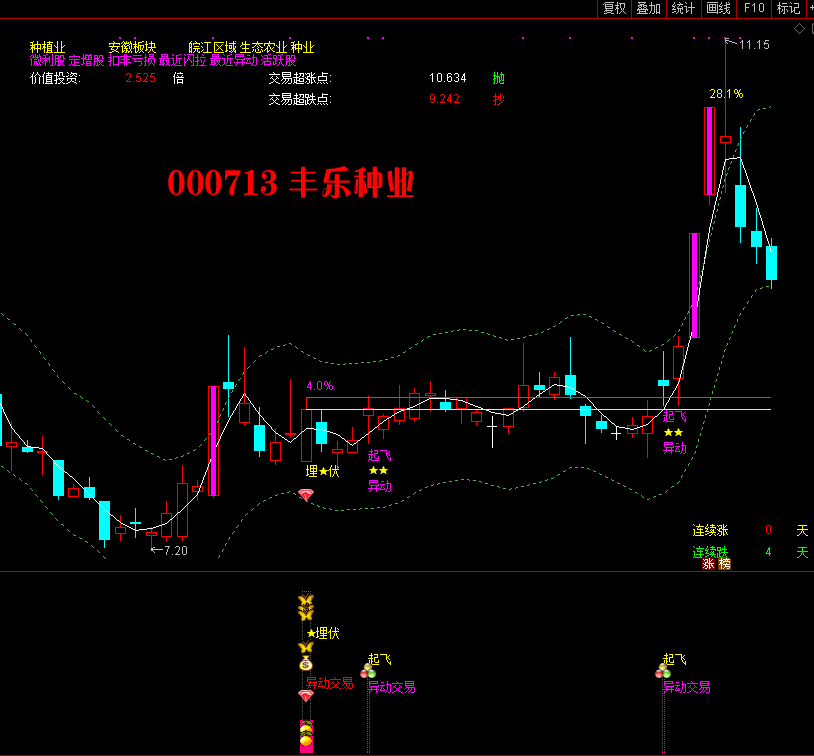The height and width of the screenshot is (756, 814).
Task: Click the 复权 toolbar button
Action: pos(614,9)
